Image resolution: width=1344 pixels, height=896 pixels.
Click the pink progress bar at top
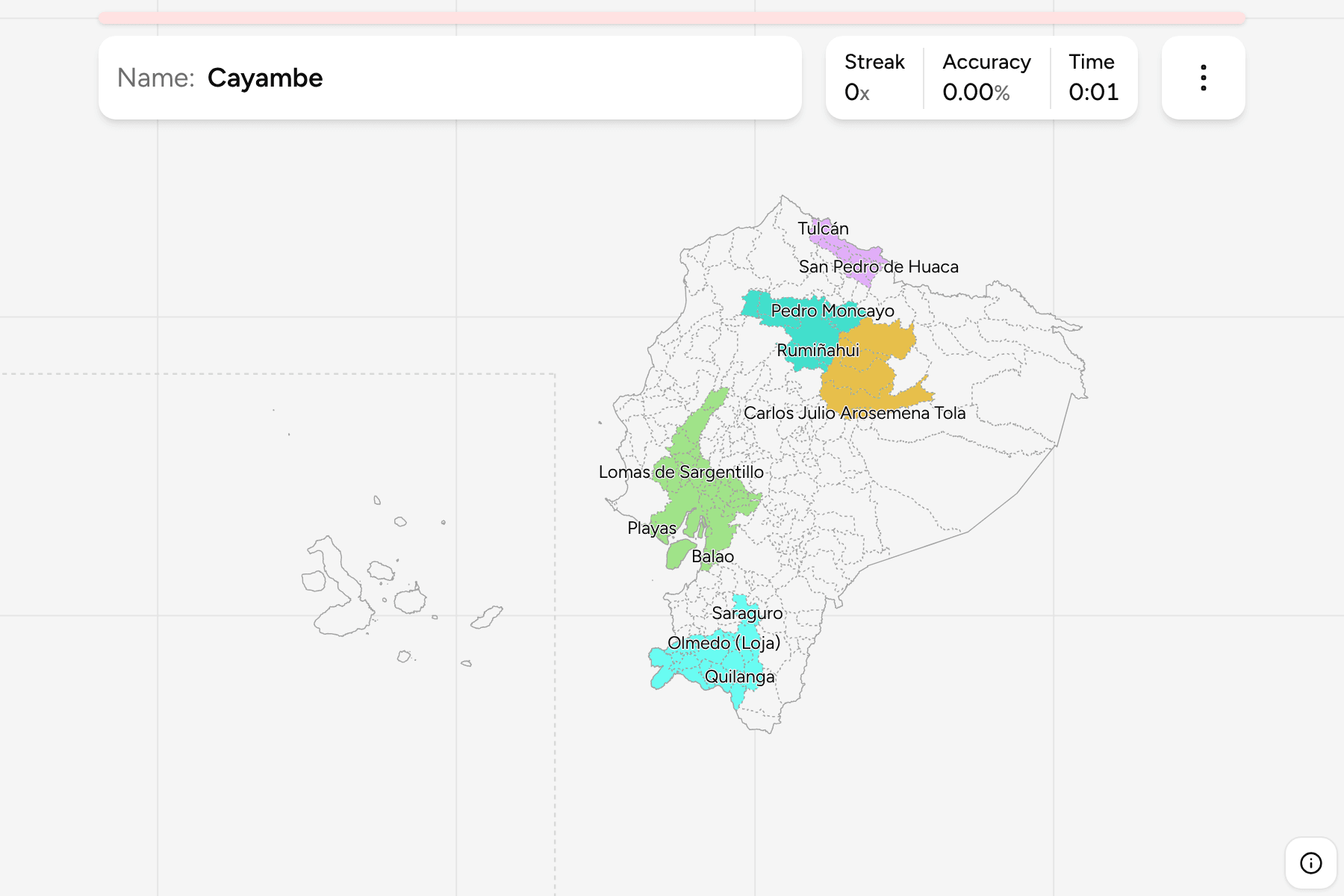click(672, 18)
